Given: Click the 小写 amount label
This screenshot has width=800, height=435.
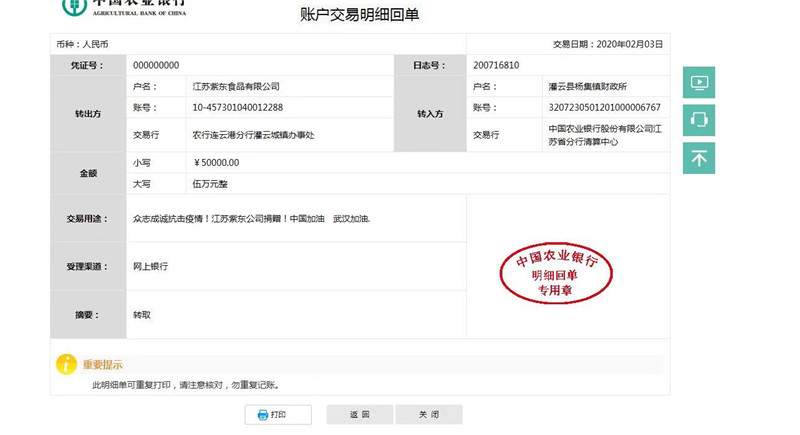Looking at the screenshot, I should pos(142,163).
